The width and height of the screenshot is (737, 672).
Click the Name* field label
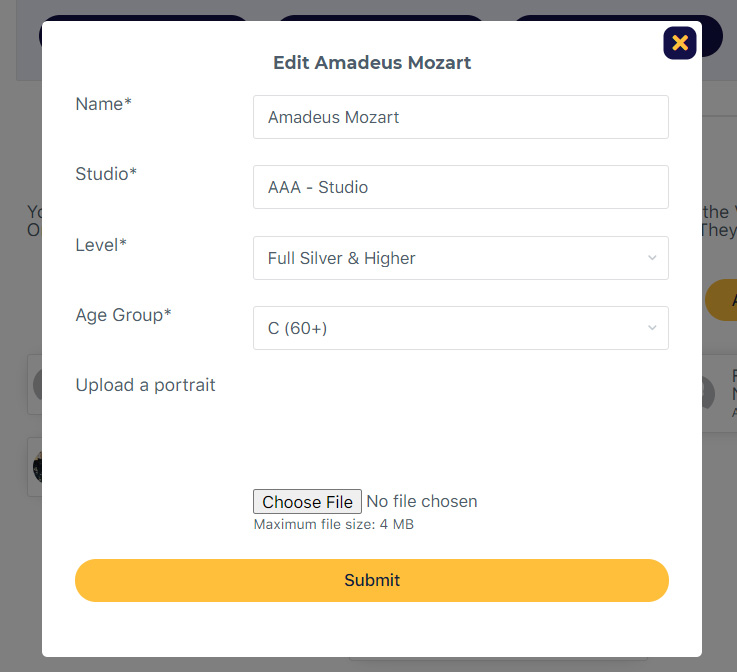103,104
